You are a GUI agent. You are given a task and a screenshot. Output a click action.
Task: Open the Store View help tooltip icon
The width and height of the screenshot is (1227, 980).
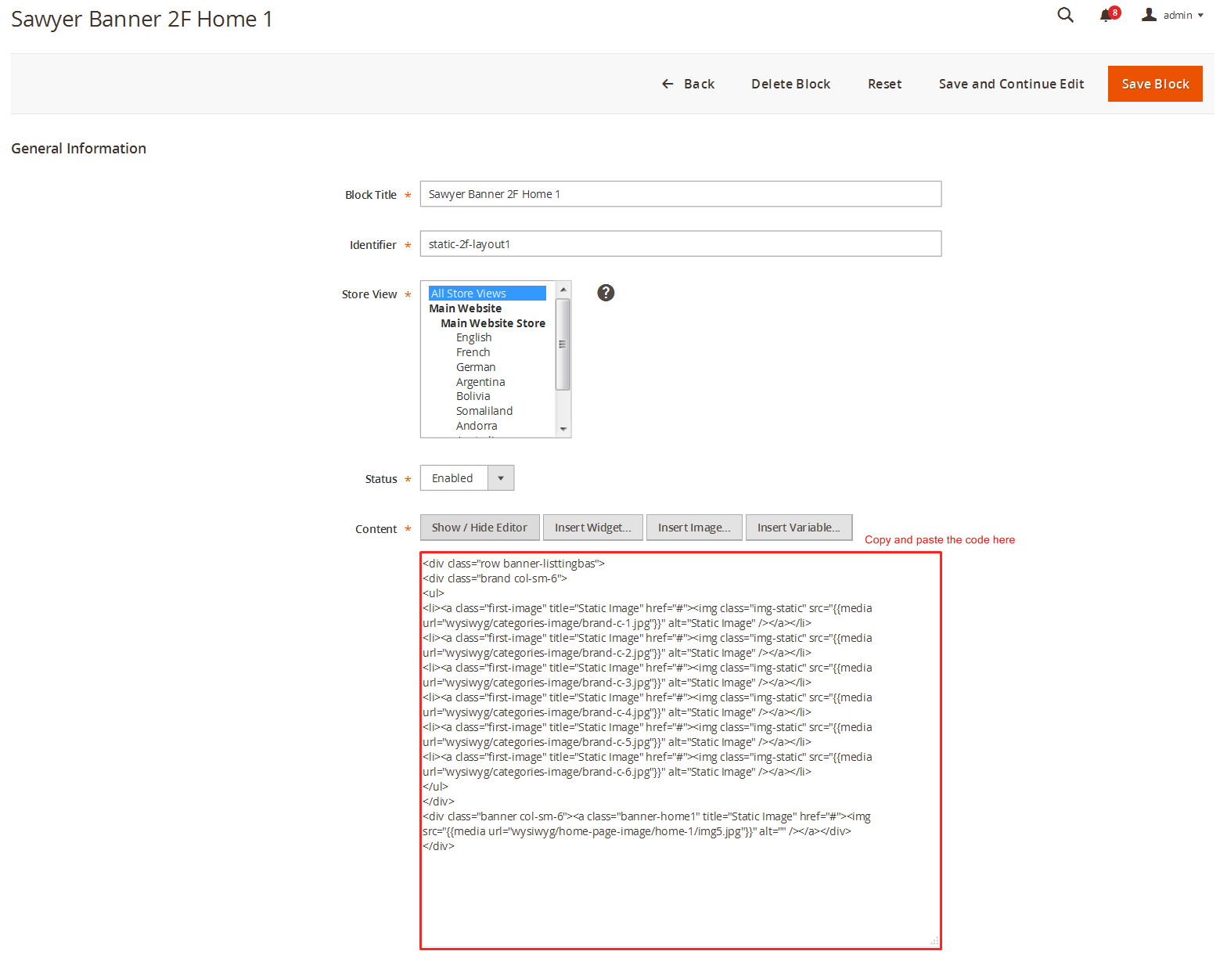tap(606, 293)
